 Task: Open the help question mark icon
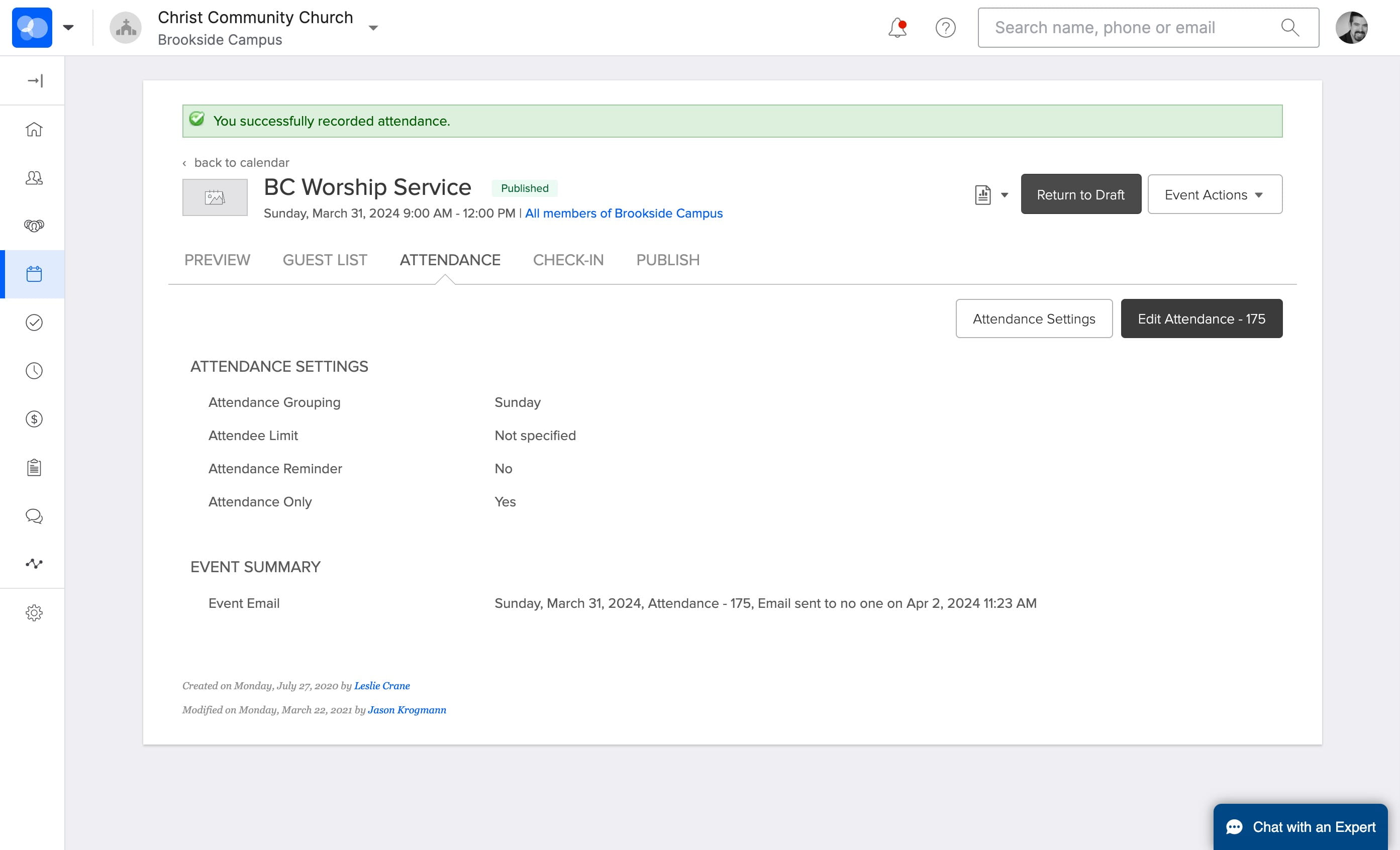(x=945, y=27)
